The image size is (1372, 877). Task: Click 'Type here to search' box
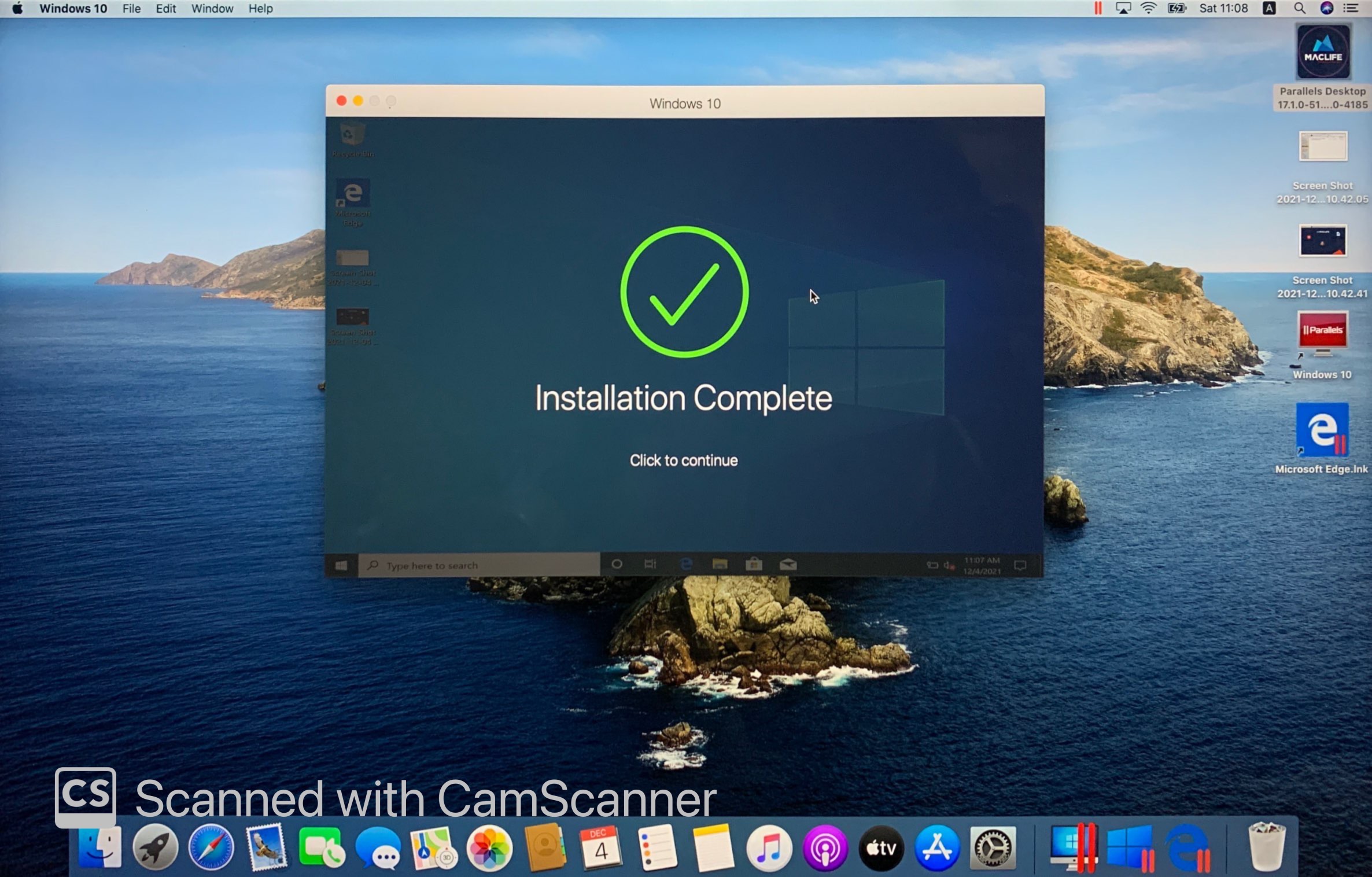(x=480, y=565)
